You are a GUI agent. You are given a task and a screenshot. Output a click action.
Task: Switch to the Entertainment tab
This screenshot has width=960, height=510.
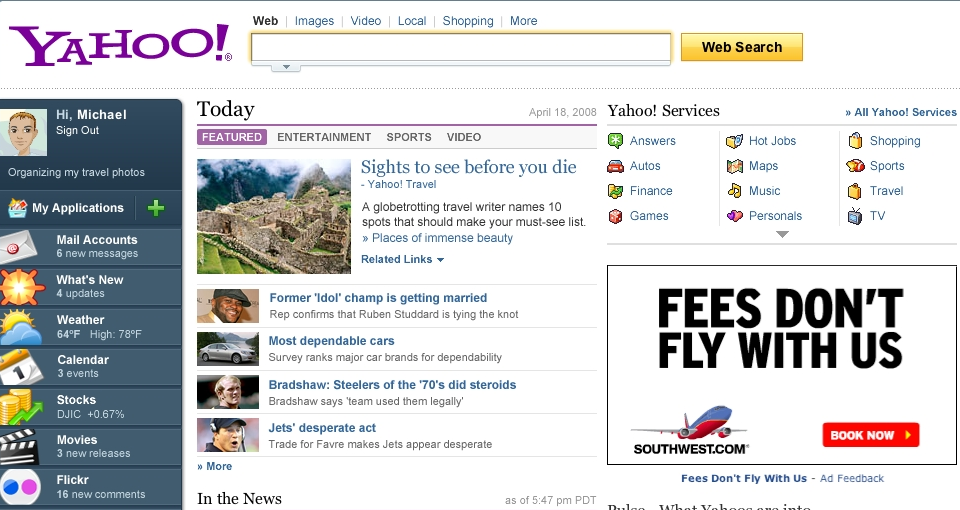324,137
